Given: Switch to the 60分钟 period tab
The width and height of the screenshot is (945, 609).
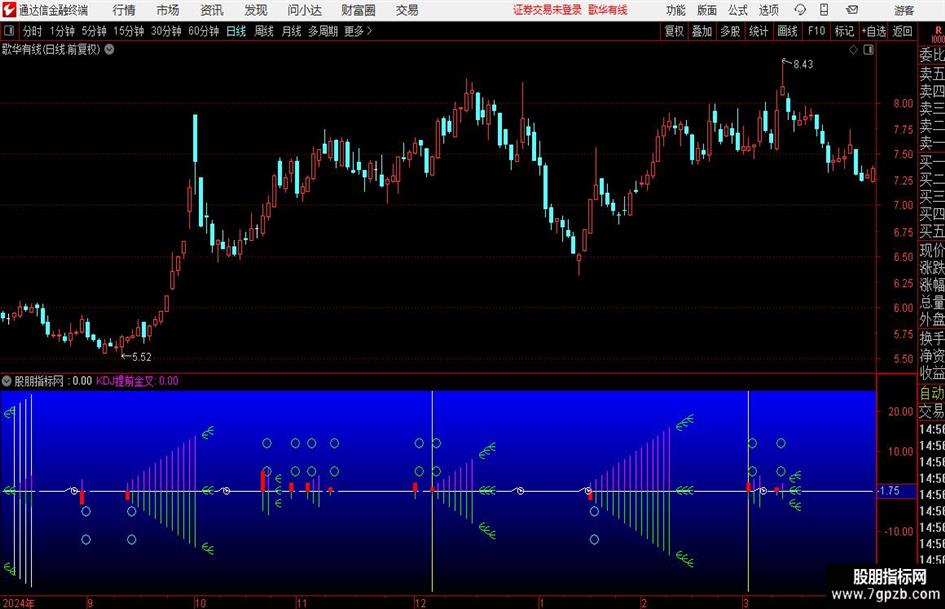Looking at the screenshot, I should (x=204, y=31).
